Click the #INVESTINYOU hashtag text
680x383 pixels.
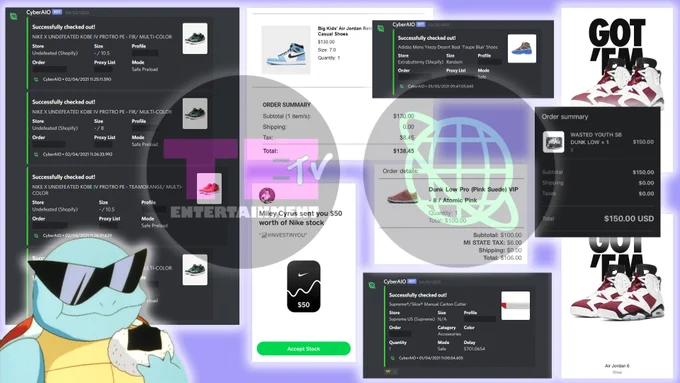click(283, 235)
